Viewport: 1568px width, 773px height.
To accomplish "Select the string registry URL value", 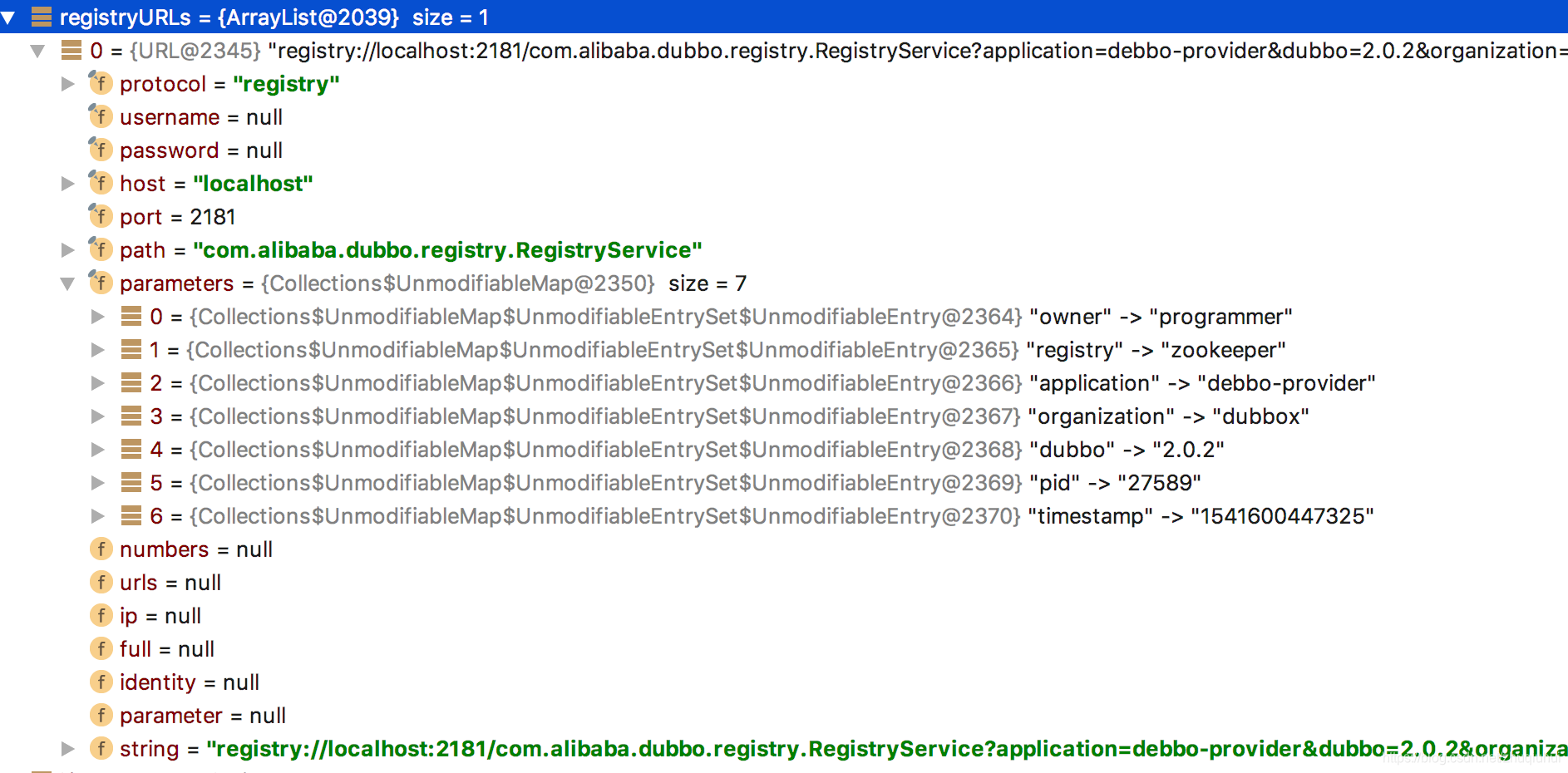I will tap(887, 749).
